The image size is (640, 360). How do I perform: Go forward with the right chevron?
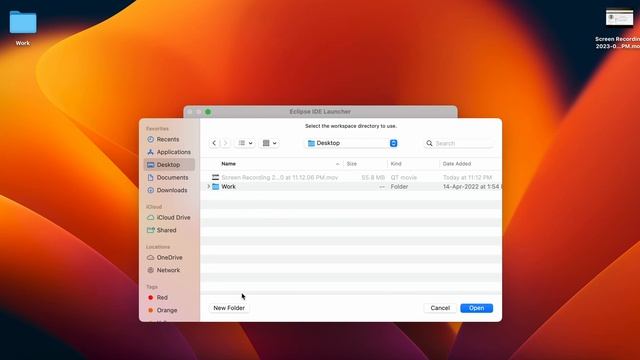(x=225, y=143)
